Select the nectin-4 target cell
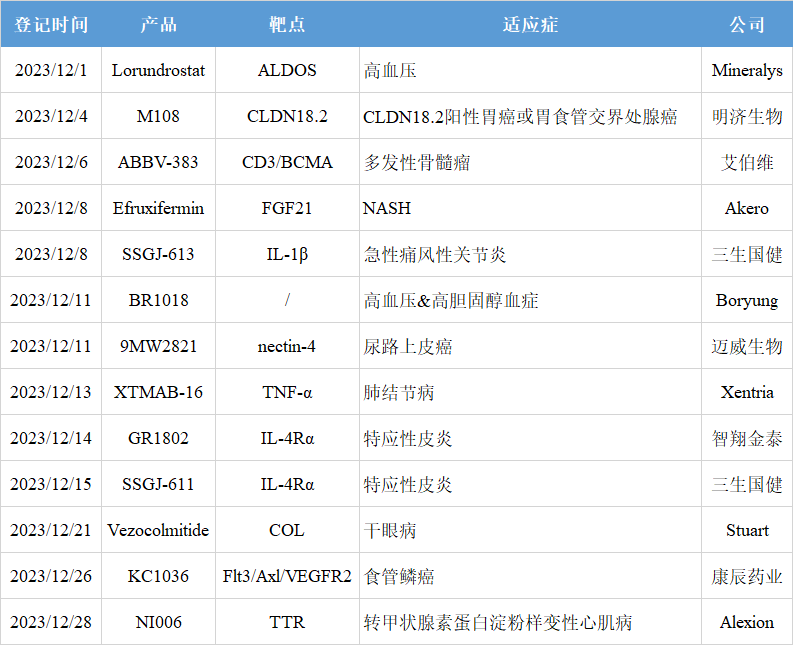 (x=287, y=346)
